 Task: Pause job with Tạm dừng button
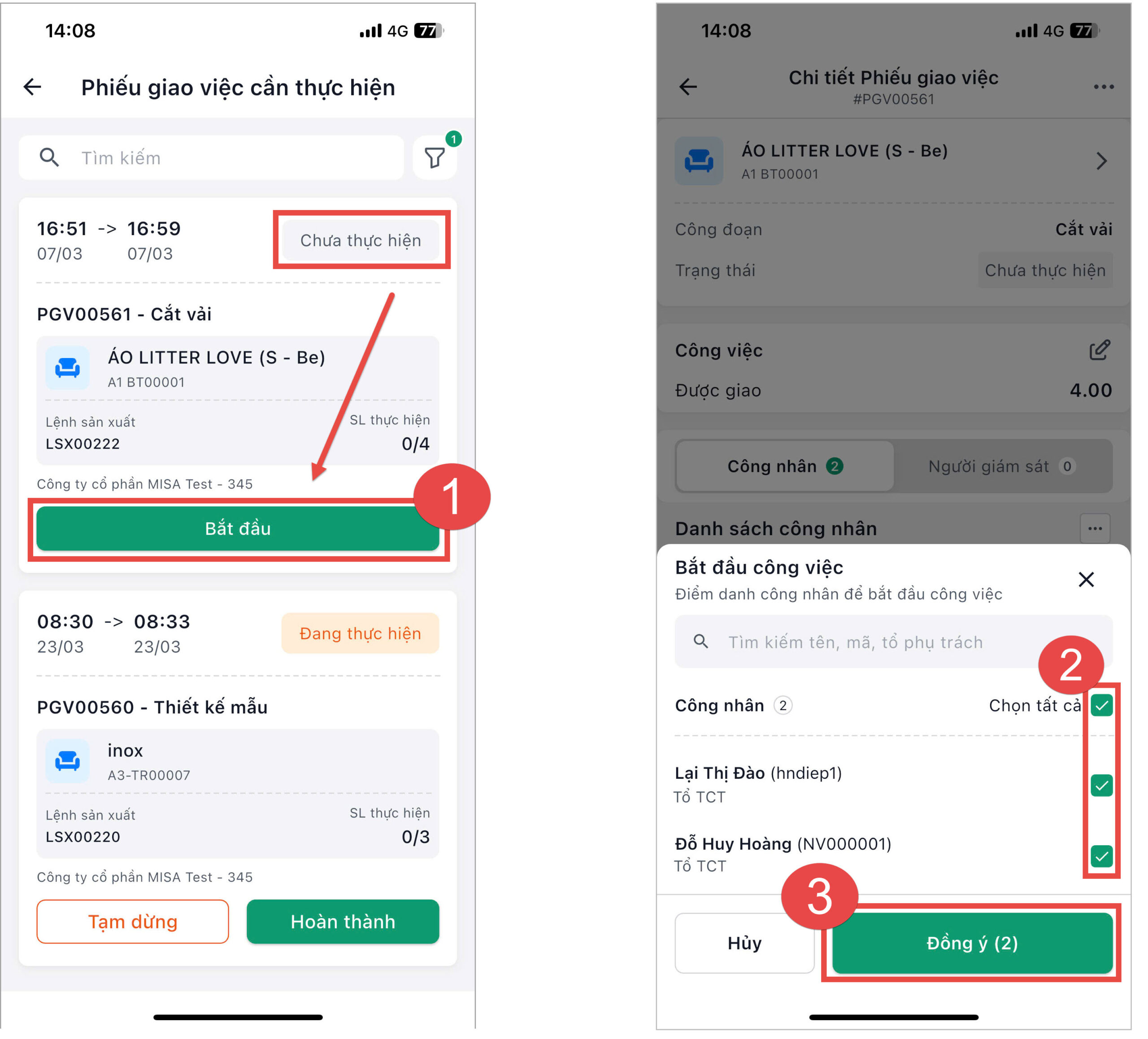pos(133,921)
